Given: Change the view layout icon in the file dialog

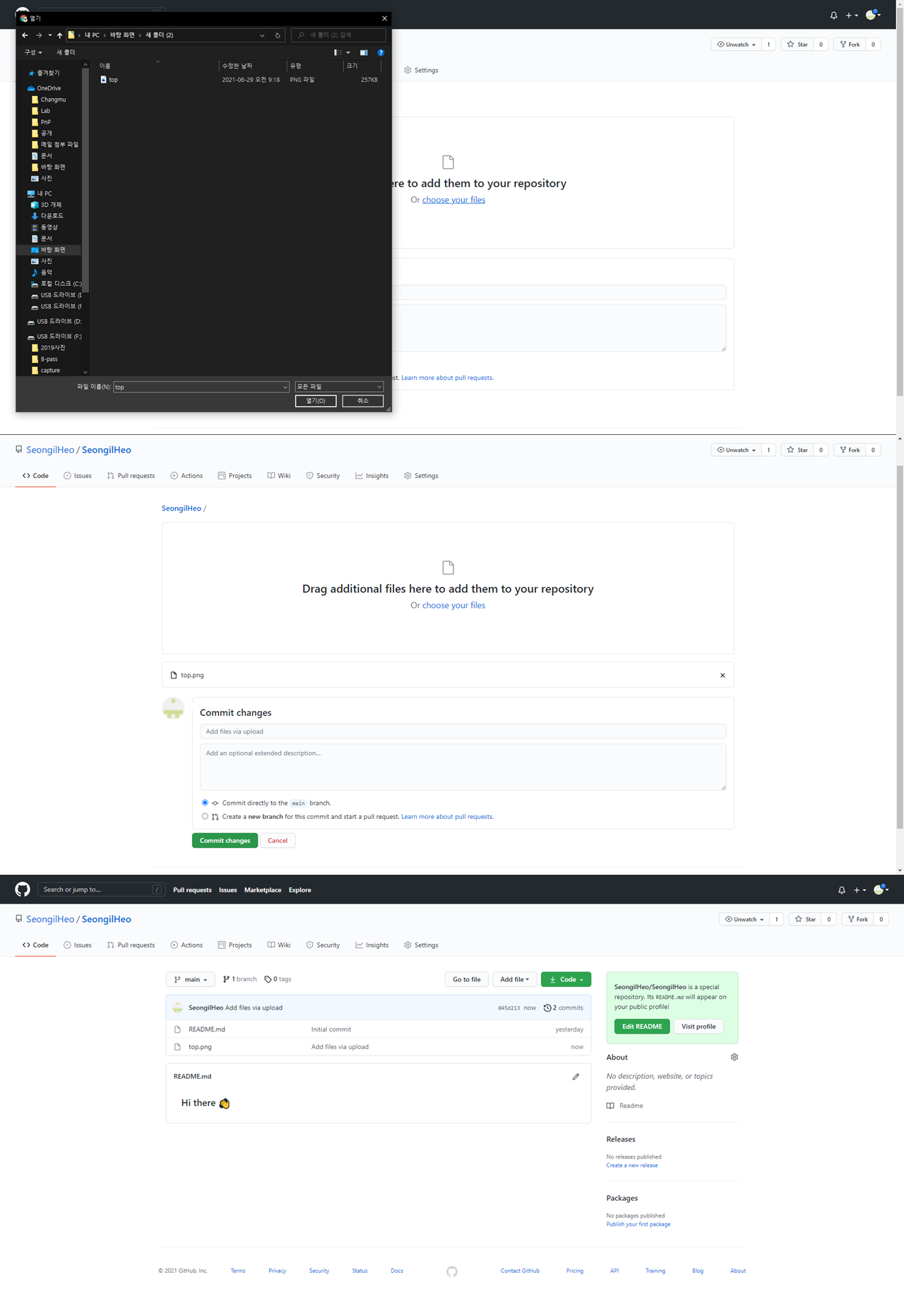Looking at the screenshot, I should pyautogui.click(x=338, y=53).
